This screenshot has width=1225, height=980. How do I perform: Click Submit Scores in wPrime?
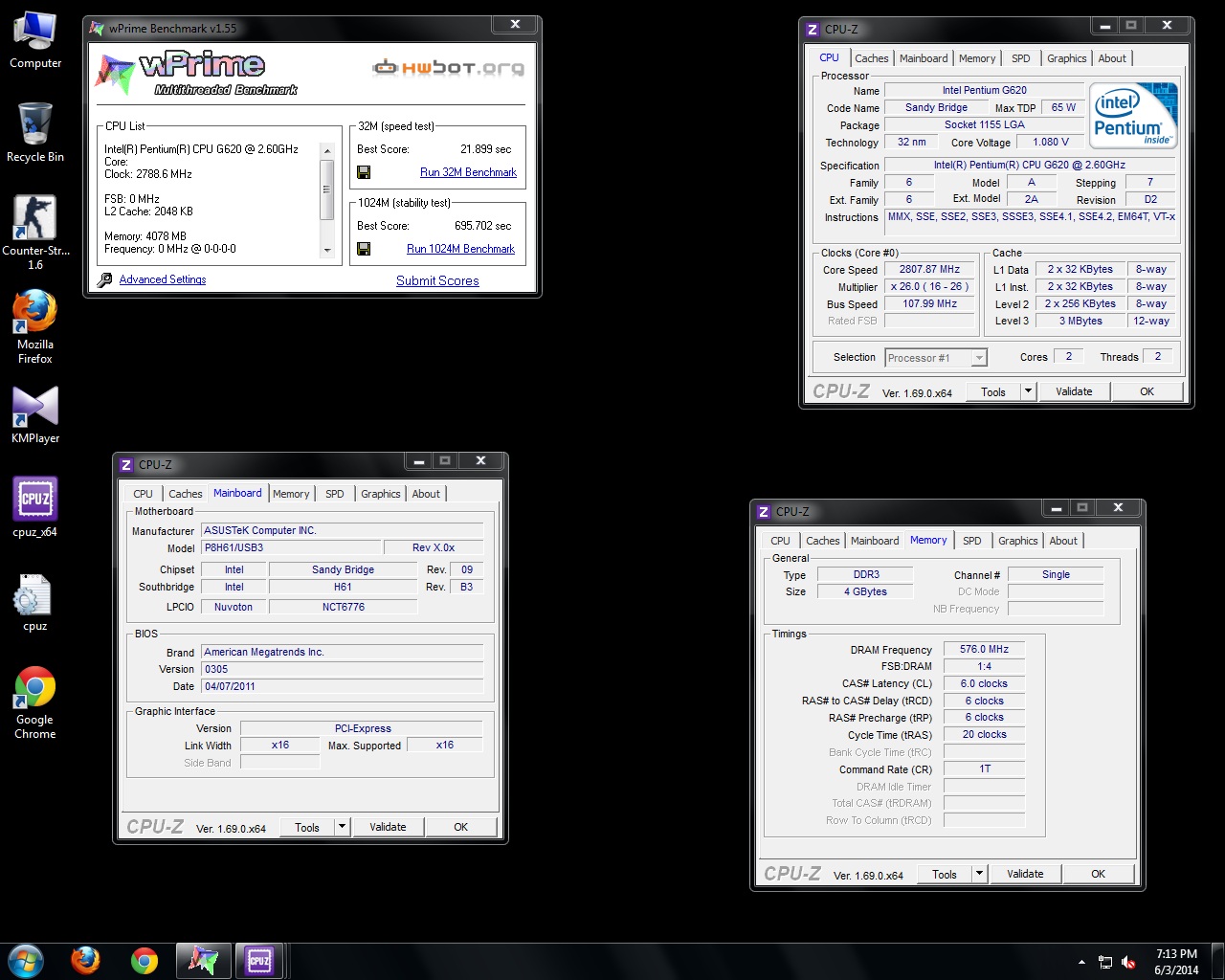click(x=437, y=280)
